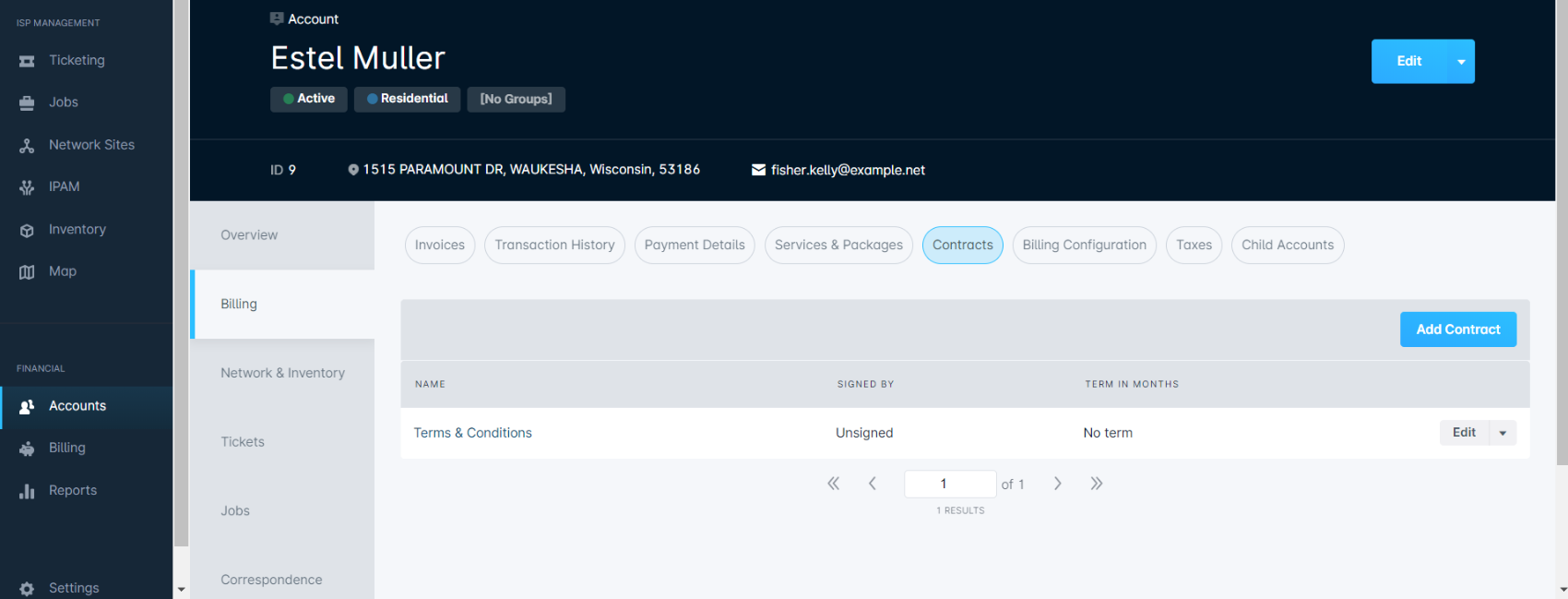Click the main page vertical scrollbar

pos(1562,231)
